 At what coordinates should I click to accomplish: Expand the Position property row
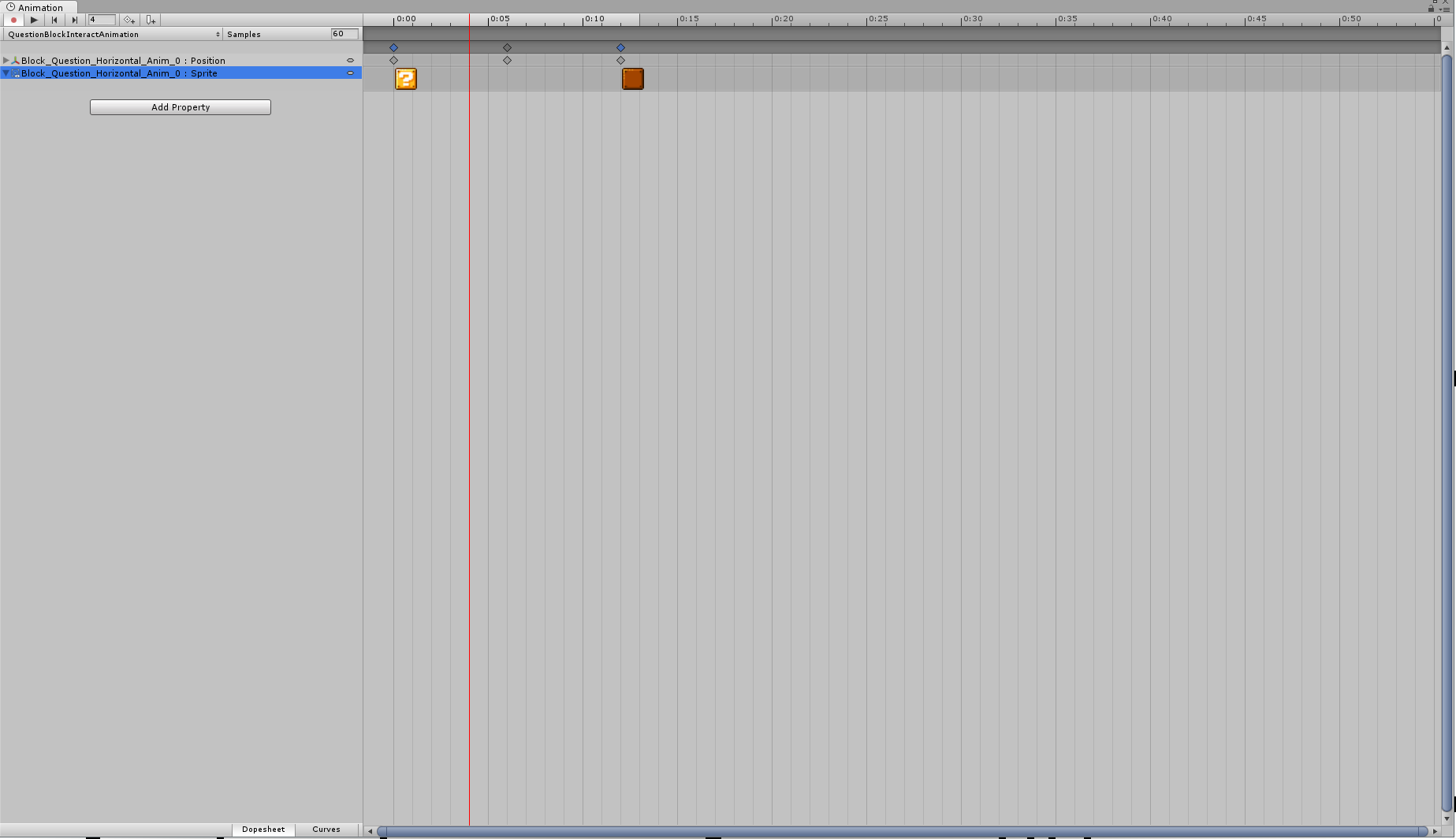point(6,60)
